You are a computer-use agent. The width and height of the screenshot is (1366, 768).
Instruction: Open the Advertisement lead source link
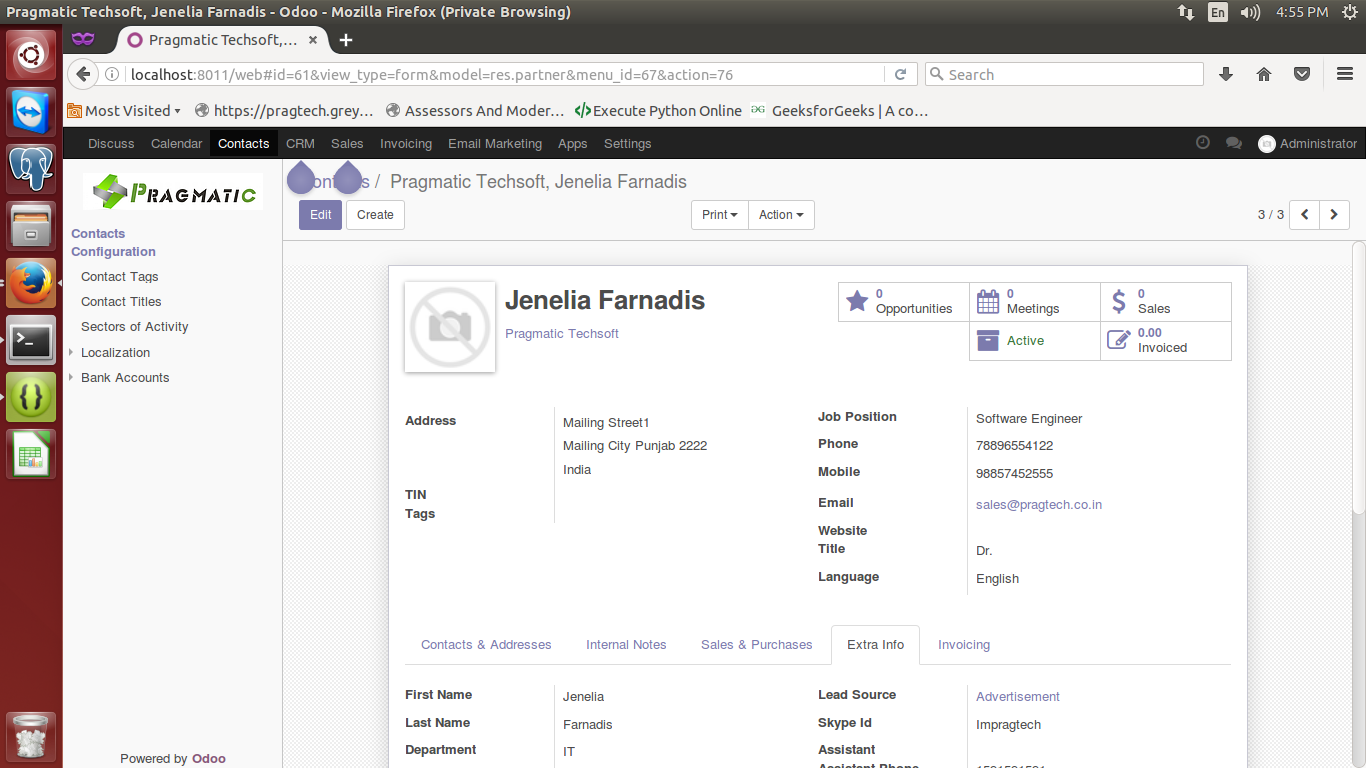[x=1018, y=697]
